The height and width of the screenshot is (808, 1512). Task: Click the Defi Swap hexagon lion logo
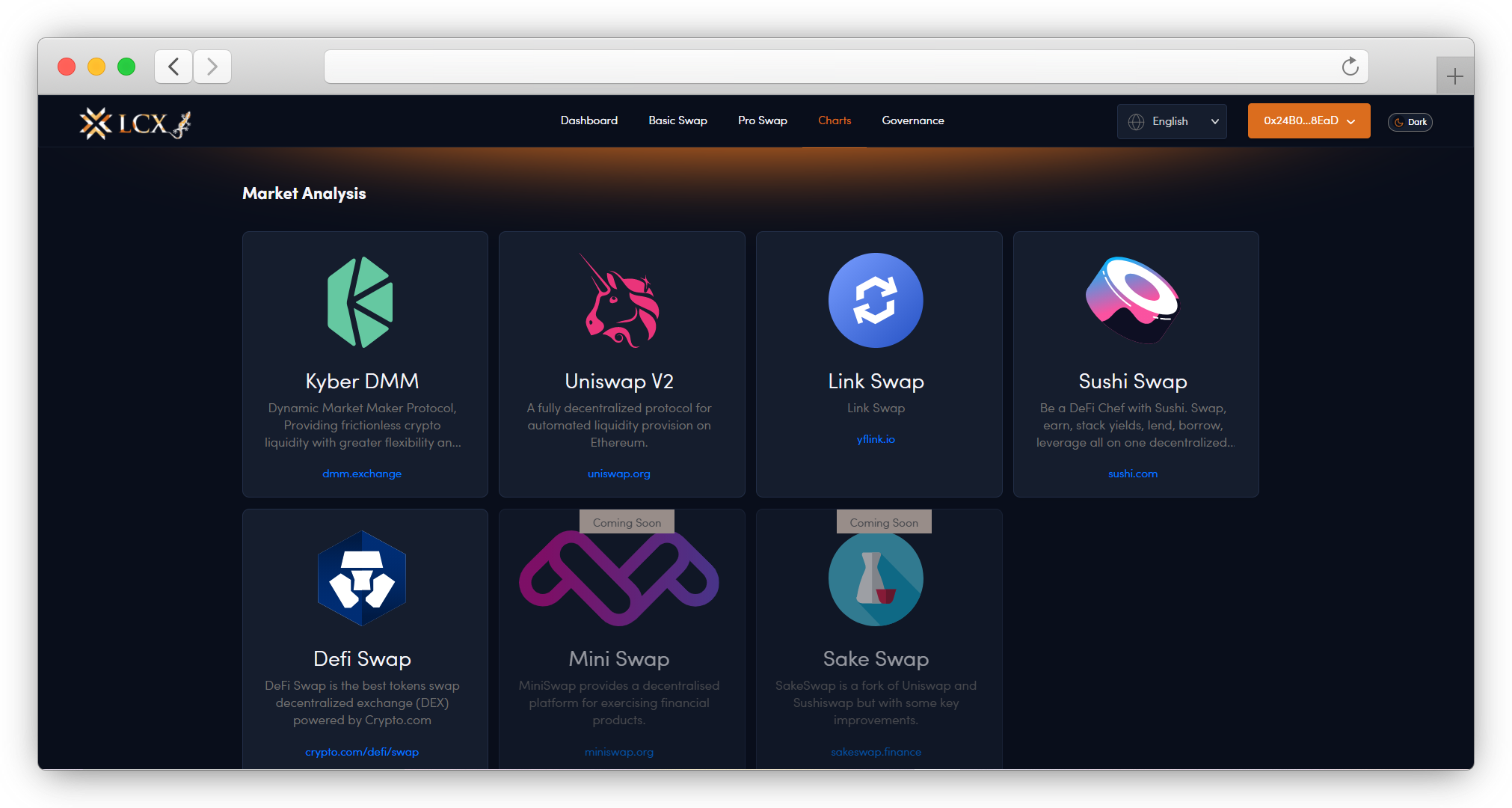pos(362,578)
